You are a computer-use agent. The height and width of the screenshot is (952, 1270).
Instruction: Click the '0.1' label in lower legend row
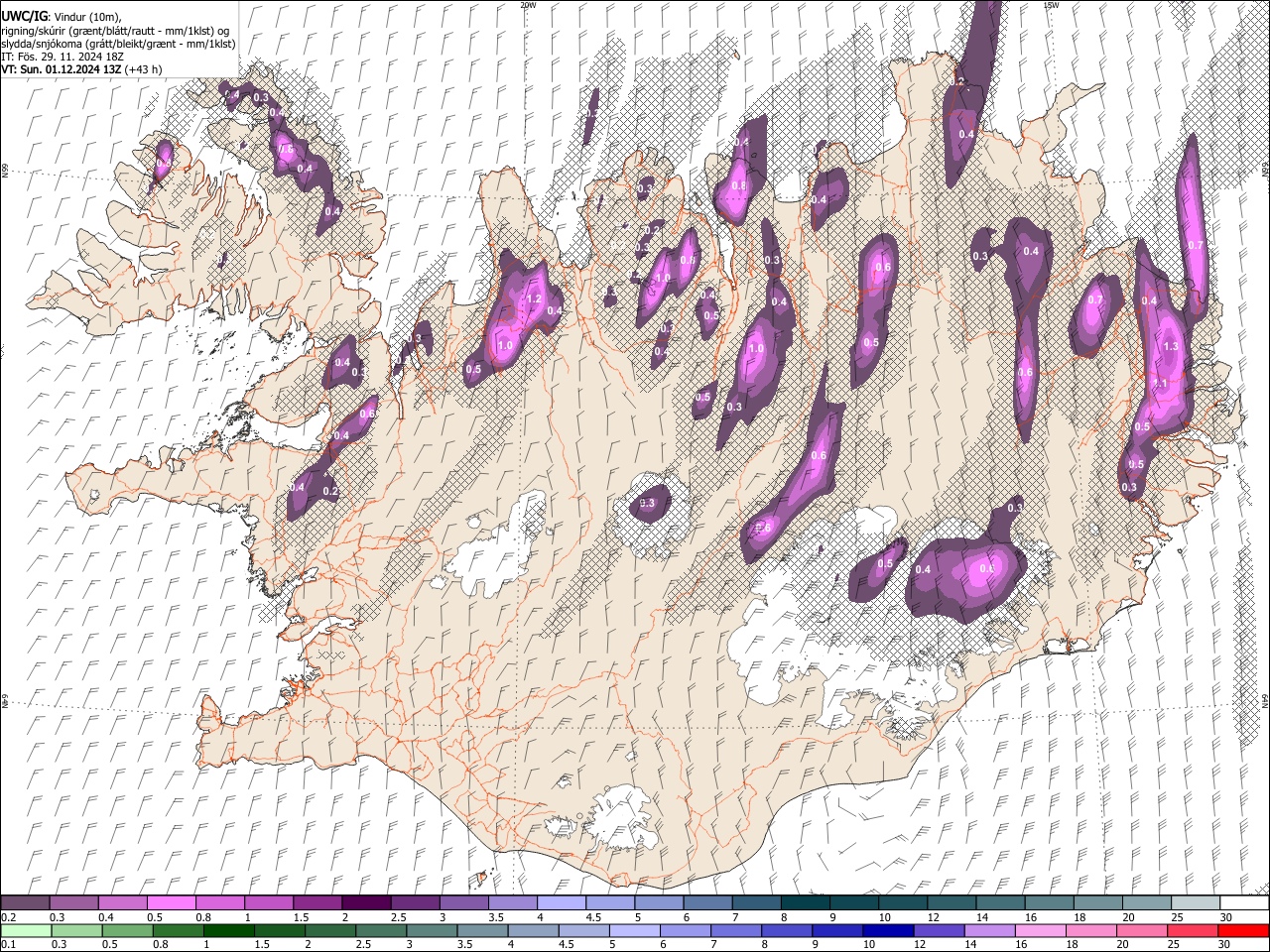[8, 944]
